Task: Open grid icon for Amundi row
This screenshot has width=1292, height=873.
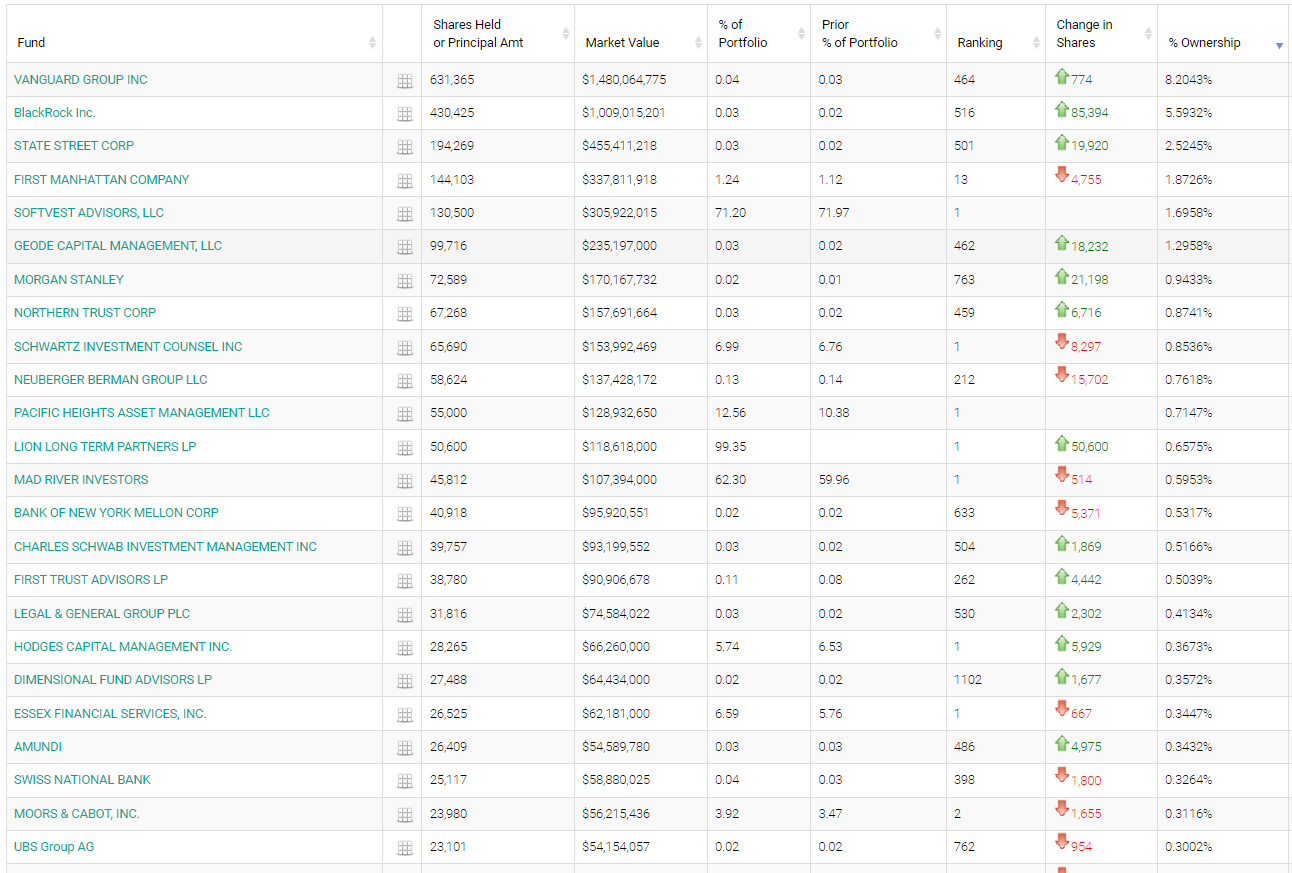Action: point(405,748)
